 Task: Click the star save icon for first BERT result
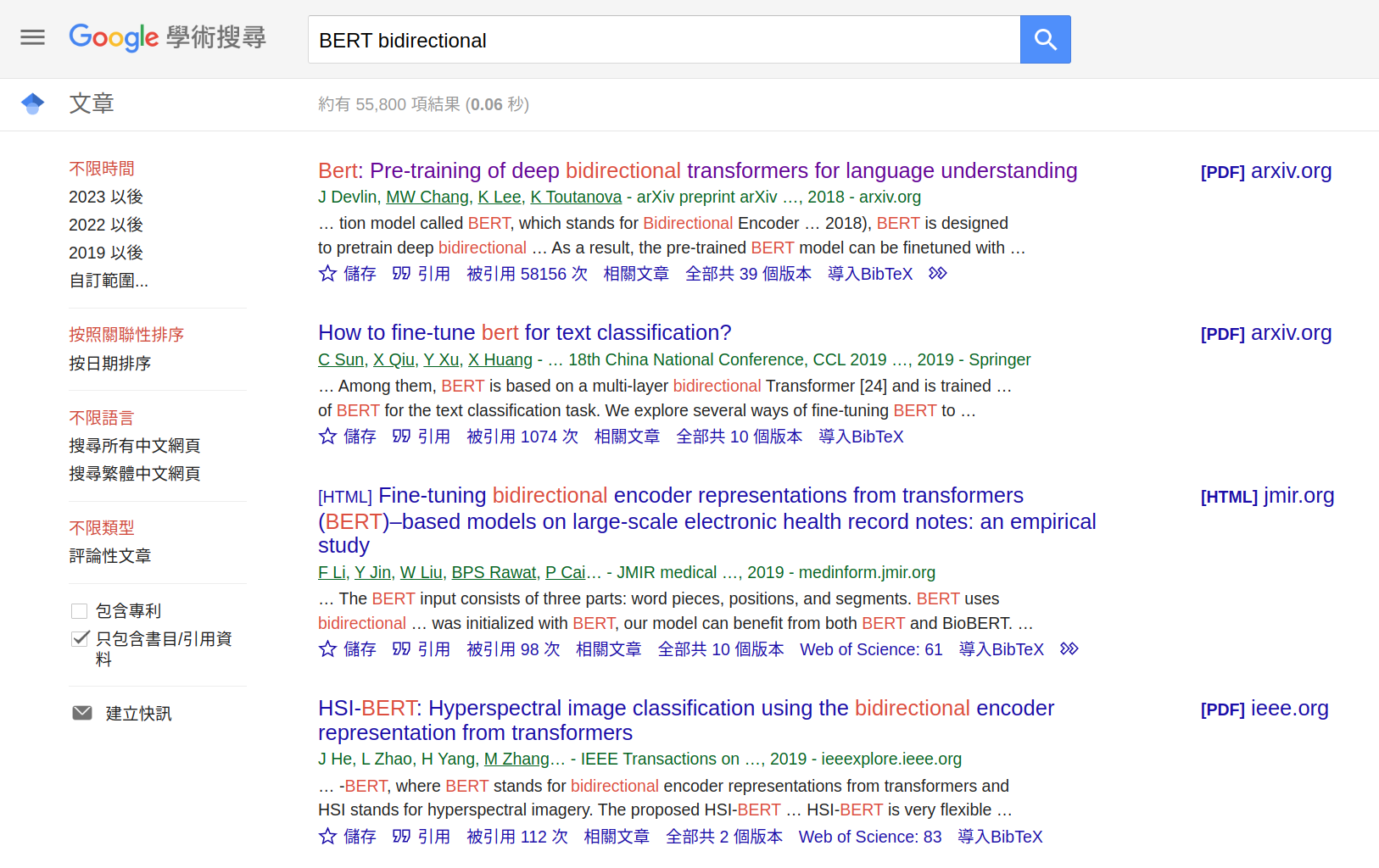pyautogui.click(x=327, y=274)
